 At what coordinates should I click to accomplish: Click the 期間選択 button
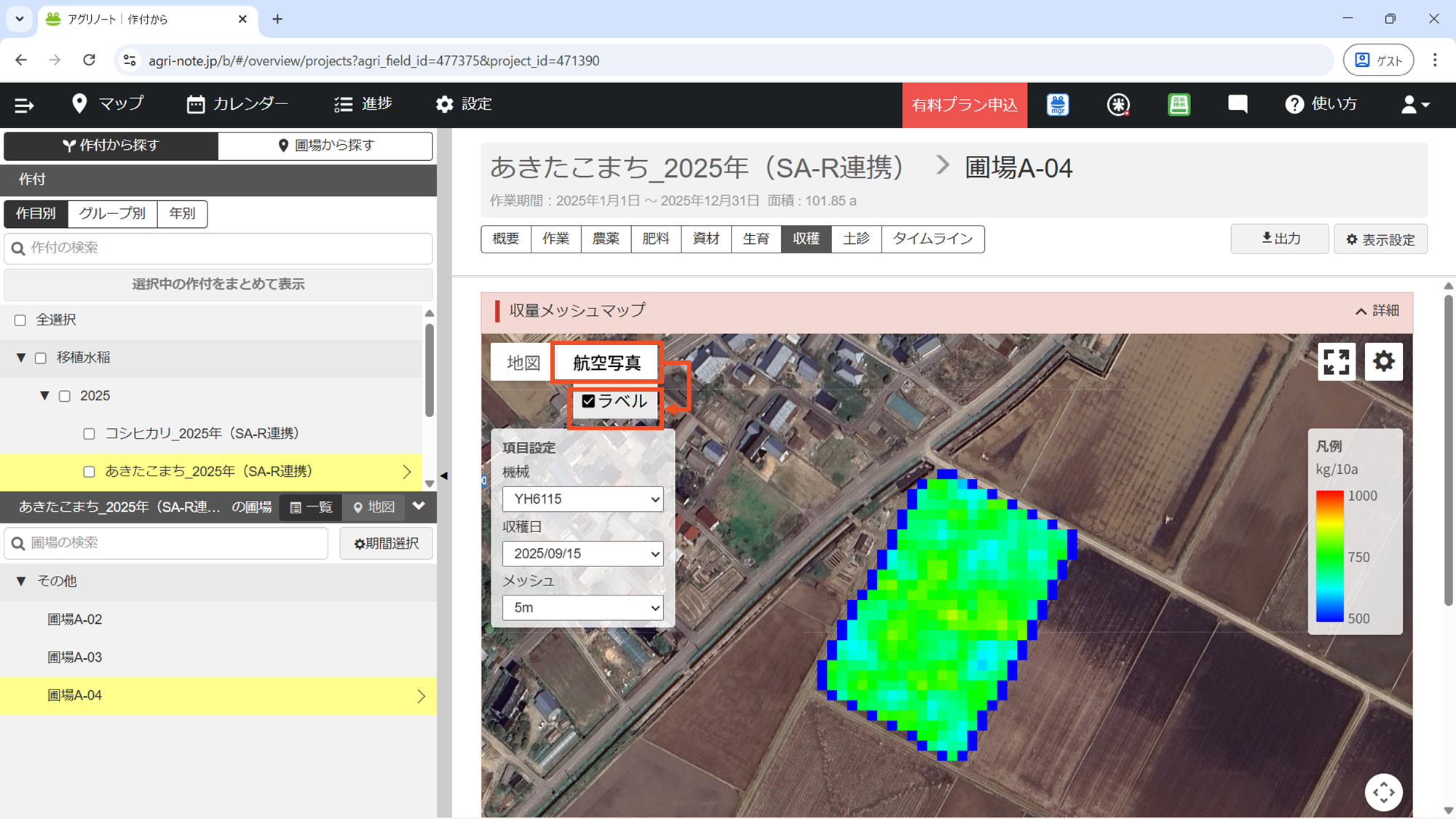tap(386, 543)
